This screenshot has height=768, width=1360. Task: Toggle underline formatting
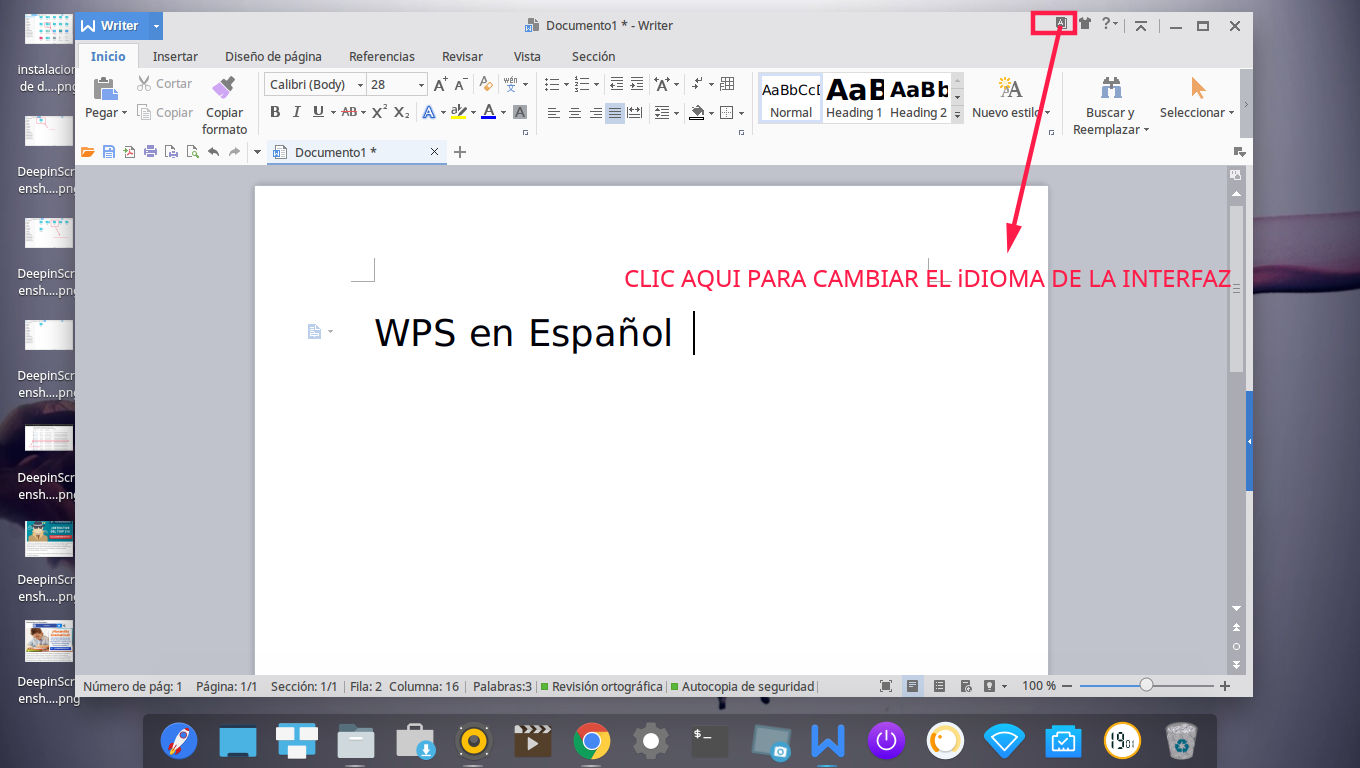pyautogui.click(x=318, y=112)
